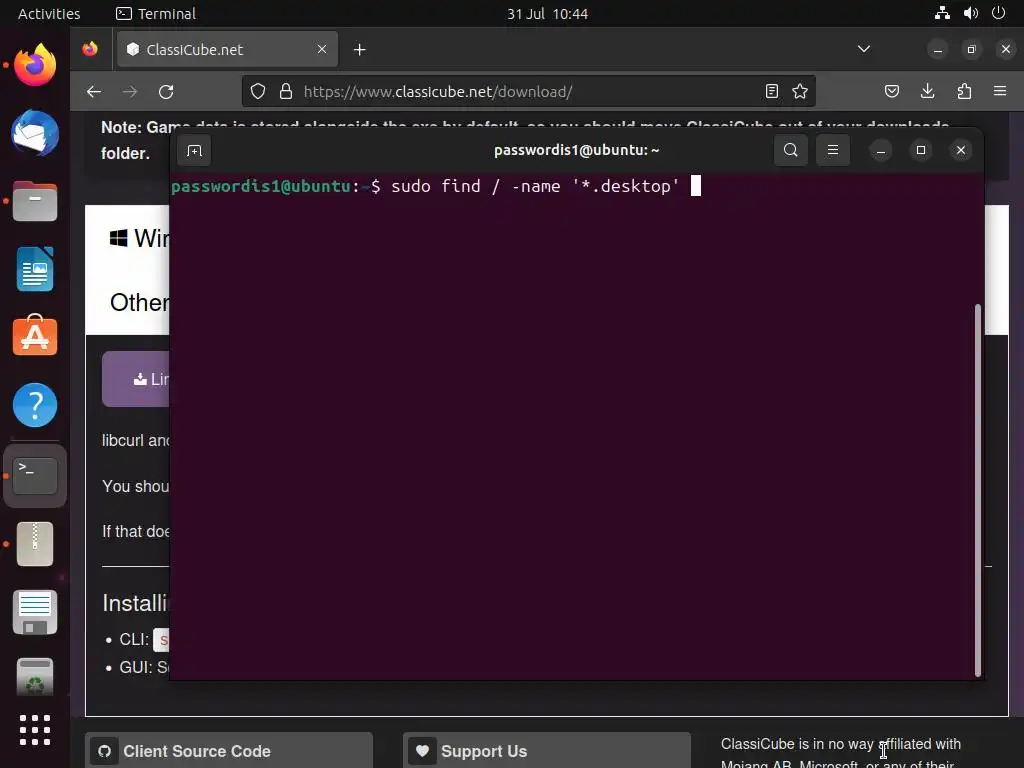Image resolution: width=1024 pixels, height=768 pixels.
Task: Open LibreOffice Writer from the dock
Action: tap(35, 269)
